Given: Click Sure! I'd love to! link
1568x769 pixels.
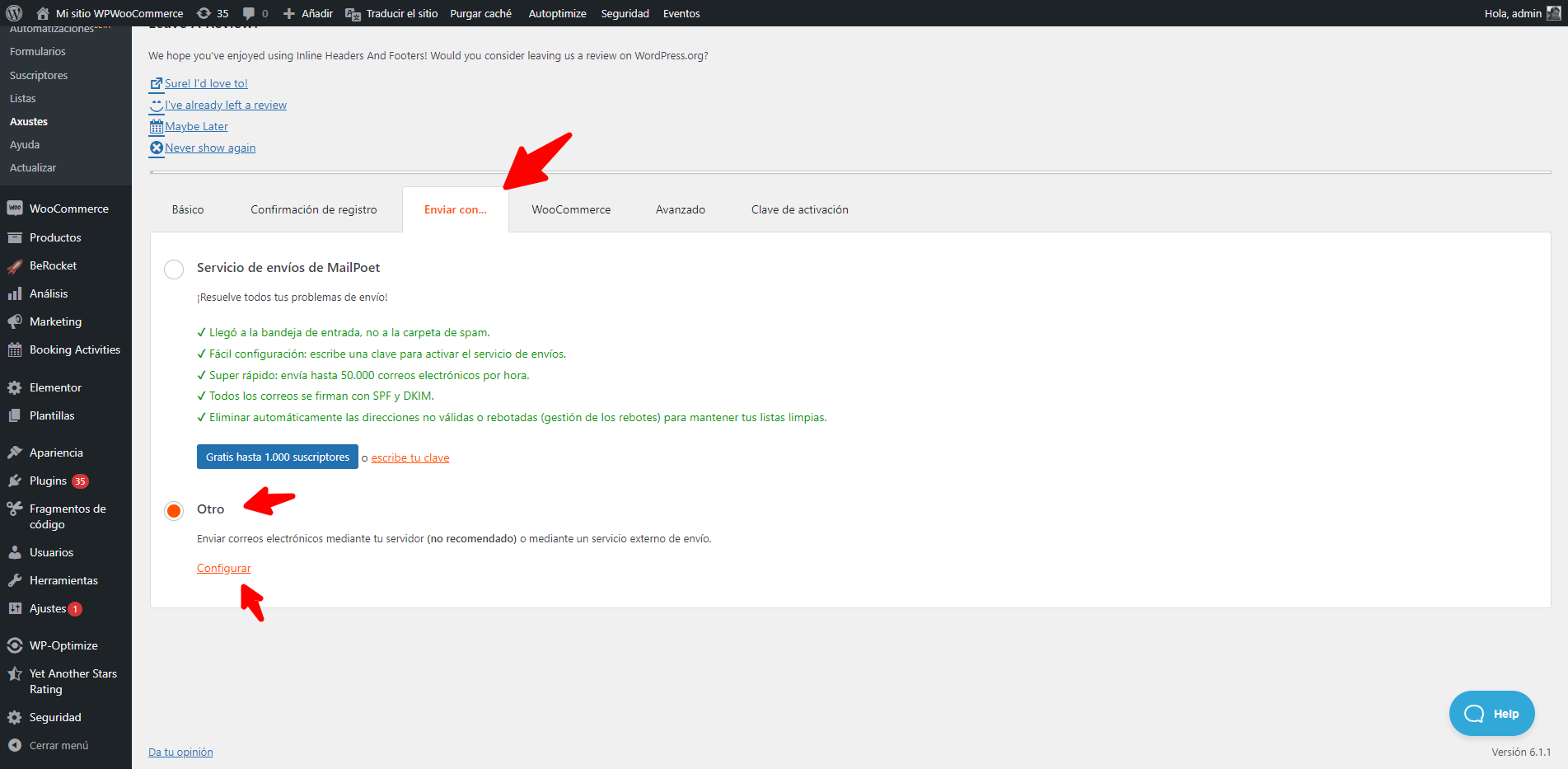Looking at the screenshot, I should (x=206, y=83).
